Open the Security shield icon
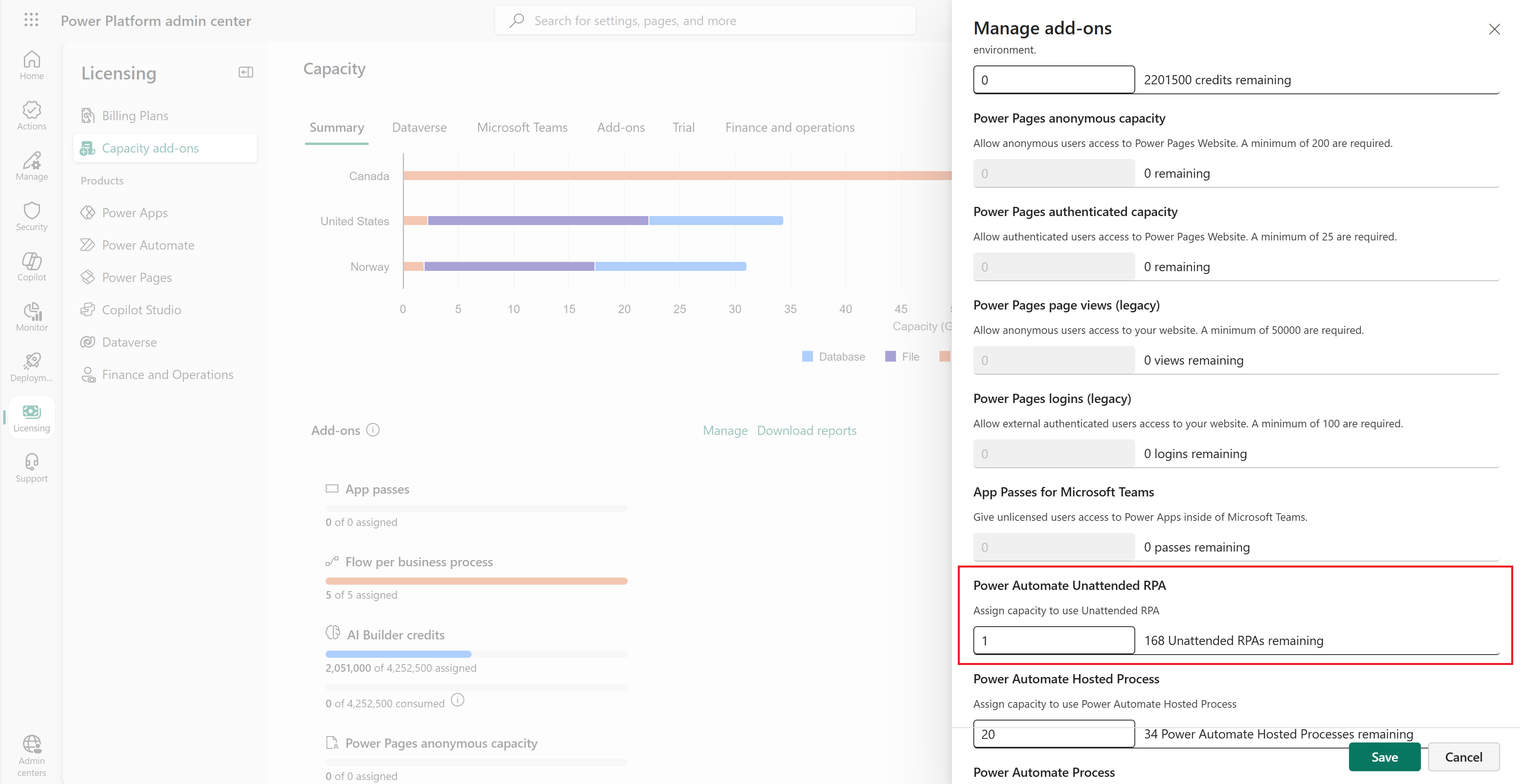This screenshot has width=1520, height=784. [x=31, y=216]
